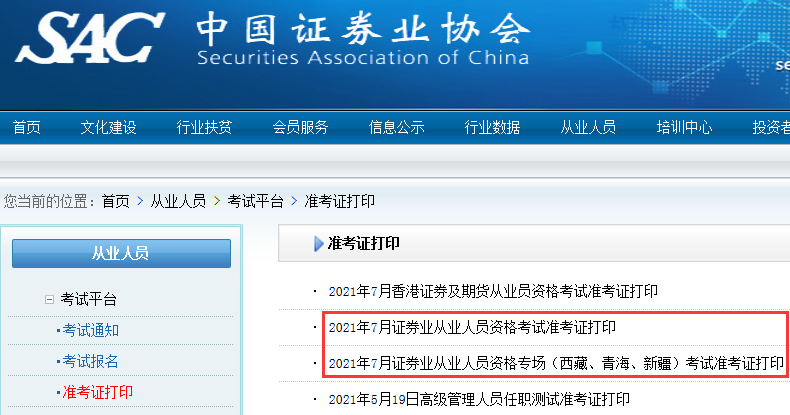Open 信息公示 navigation item
Viewport: 790px width, 415px height.
(x=396, y=127)
